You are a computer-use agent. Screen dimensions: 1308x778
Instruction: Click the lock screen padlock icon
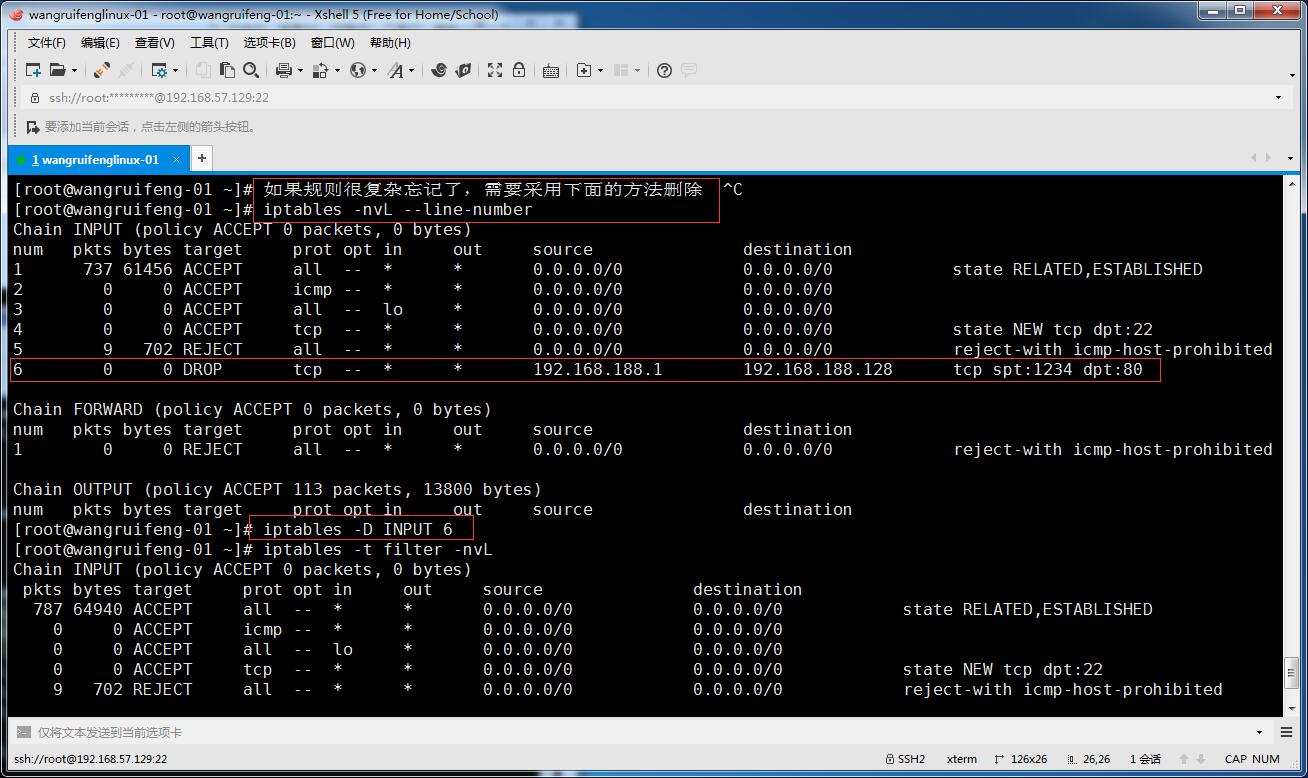[x=519, y=70]
